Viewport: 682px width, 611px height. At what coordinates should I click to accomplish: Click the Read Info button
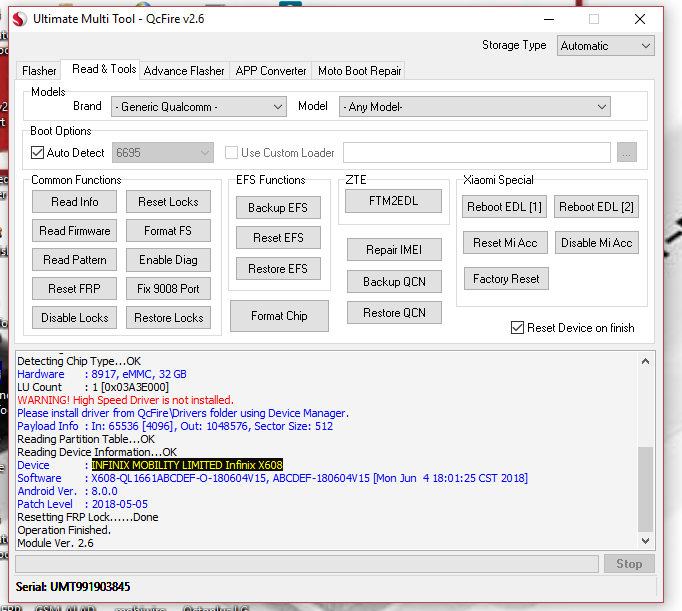74,202
